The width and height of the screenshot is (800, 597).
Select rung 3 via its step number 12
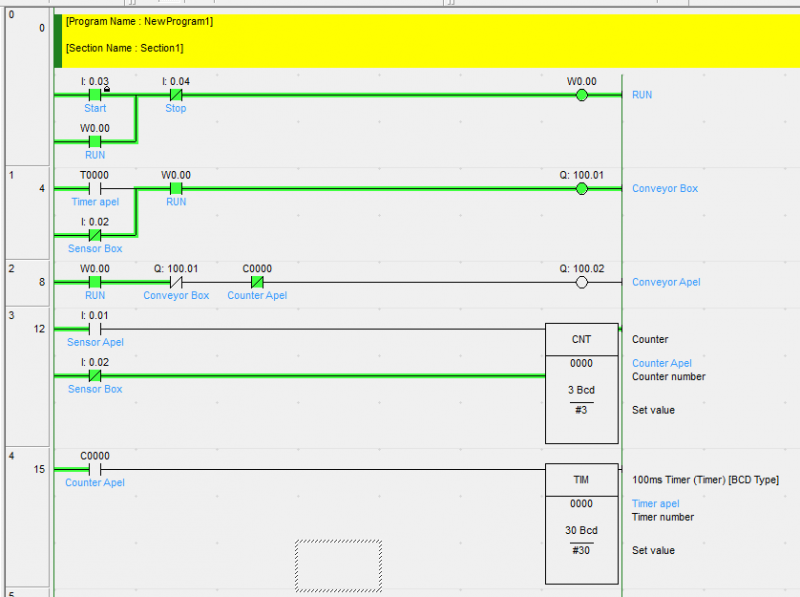click(x=39, y=329)
